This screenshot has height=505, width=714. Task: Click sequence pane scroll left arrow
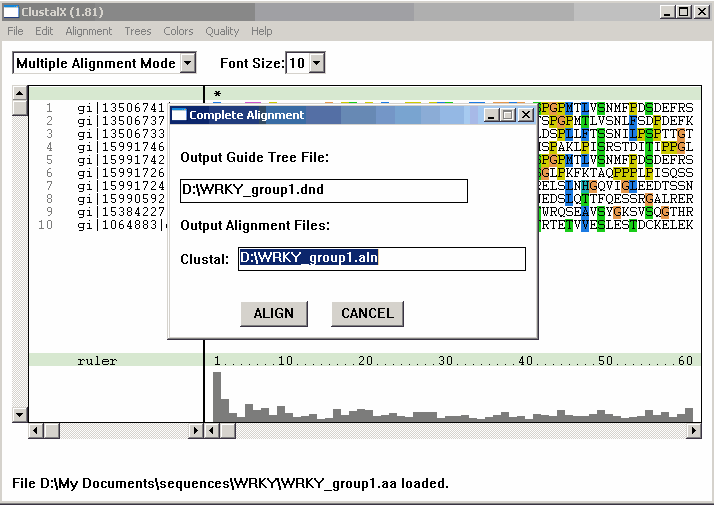coord(212,430)
